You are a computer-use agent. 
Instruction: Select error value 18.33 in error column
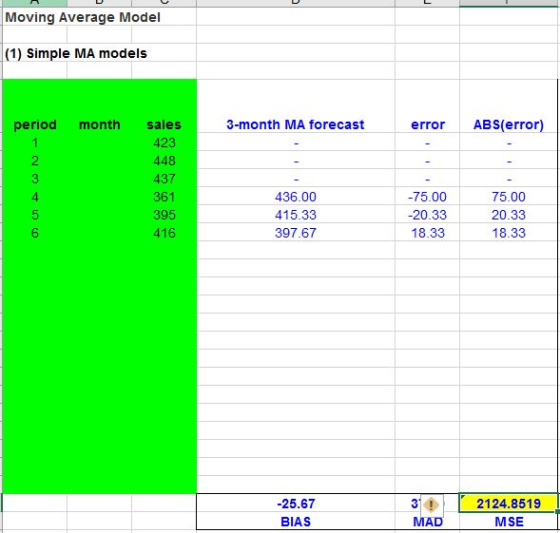428,233
